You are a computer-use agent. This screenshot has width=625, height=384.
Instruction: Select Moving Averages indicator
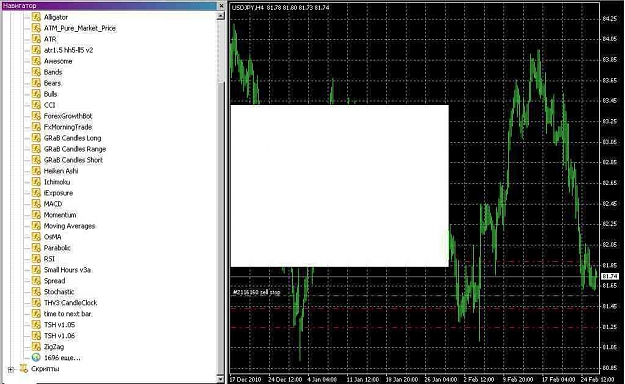click(69, 226)
